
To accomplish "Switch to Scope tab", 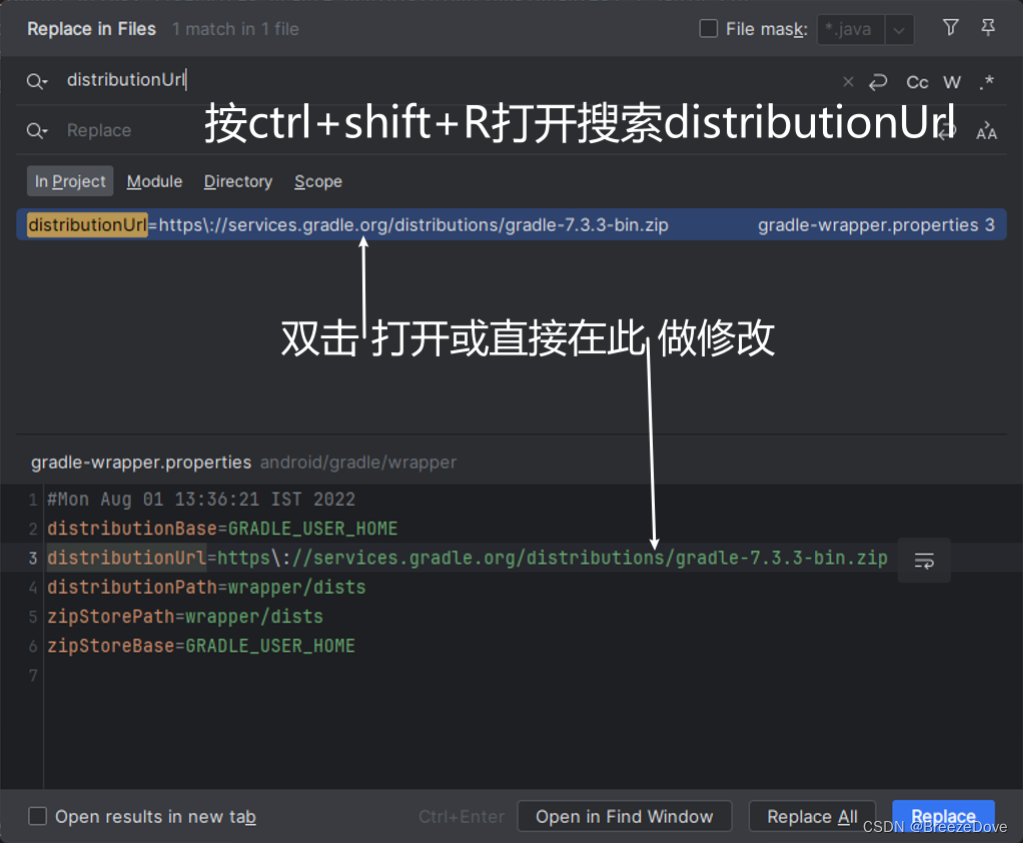I will (x=318, y=181).
